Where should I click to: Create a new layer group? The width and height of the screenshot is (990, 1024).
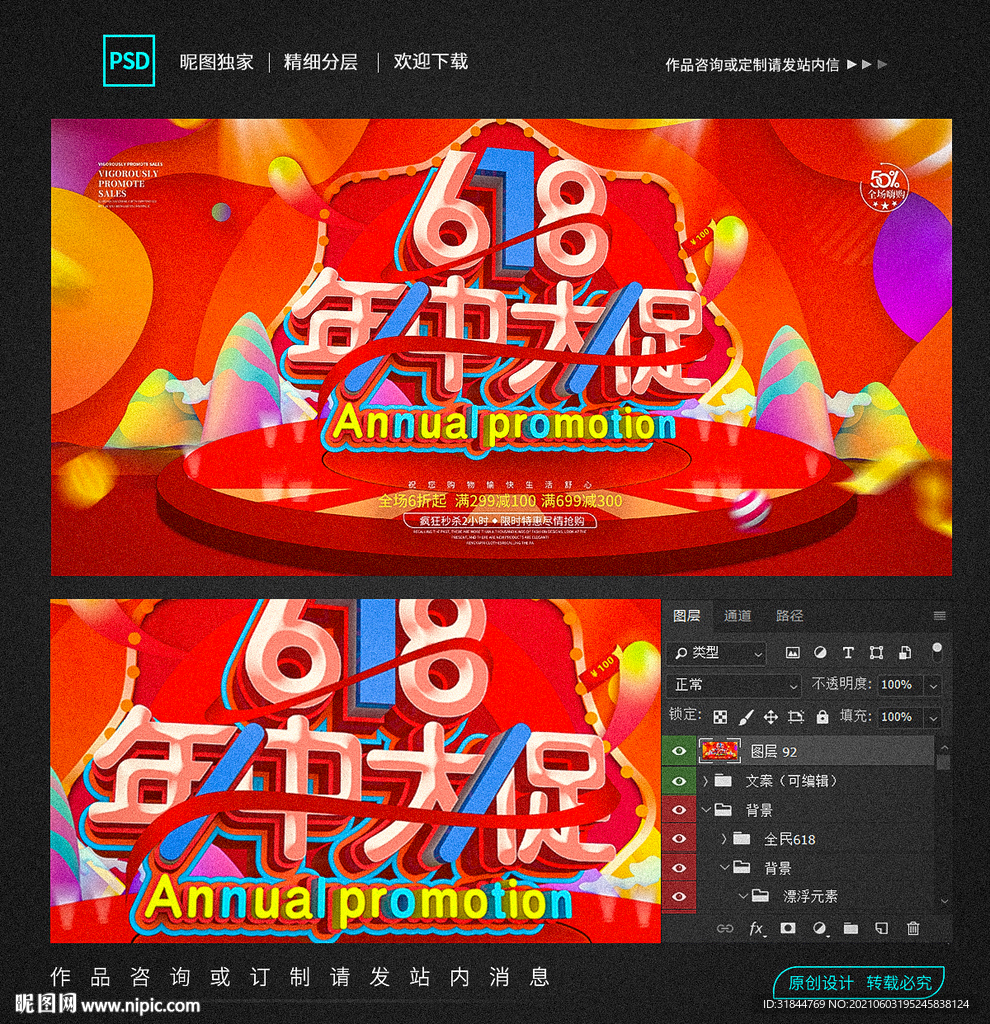[850, 929]
